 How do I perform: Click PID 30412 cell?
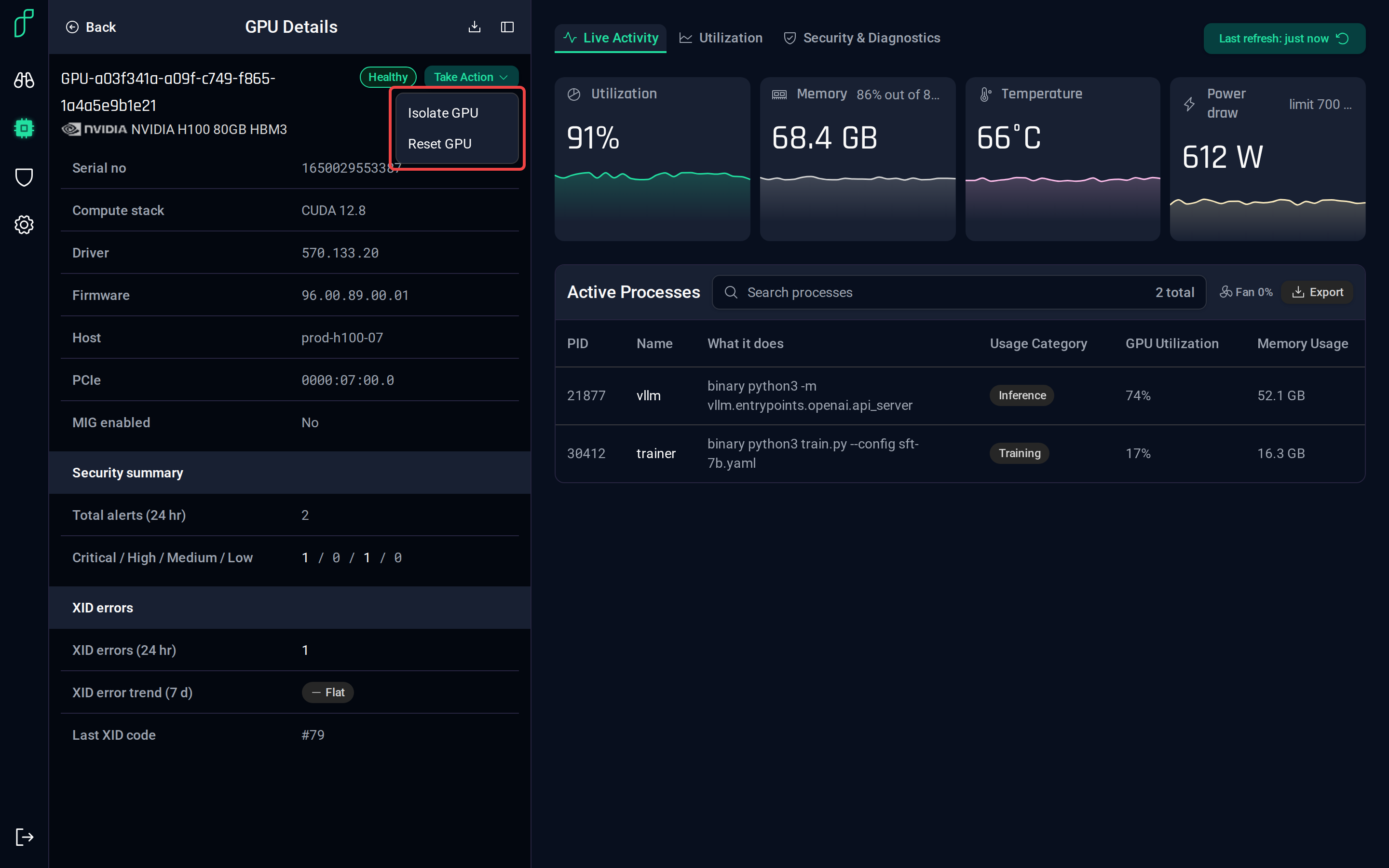click(586, 453)
